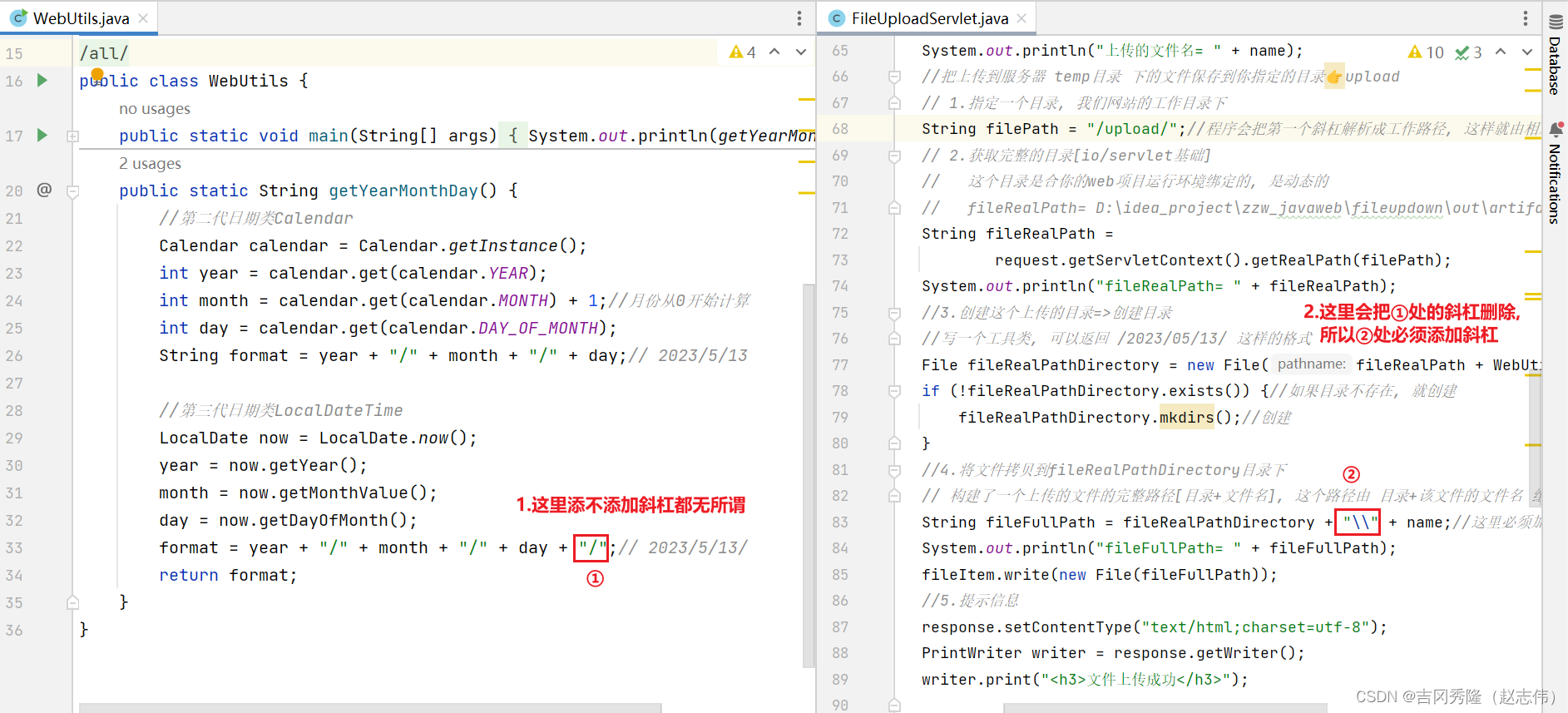
Task: Click the "/upload/" string on line 68
Action: [1132, 129]
